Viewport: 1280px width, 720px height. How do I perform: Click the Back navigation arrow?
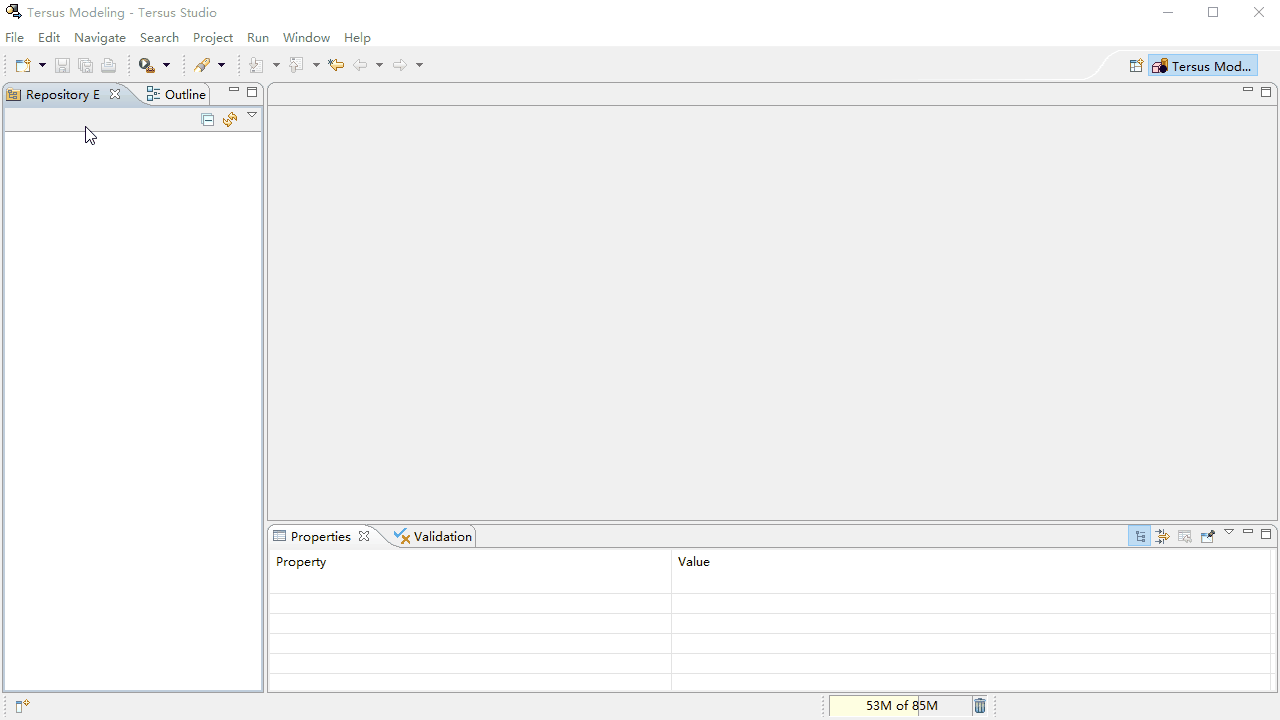[361, 65]
